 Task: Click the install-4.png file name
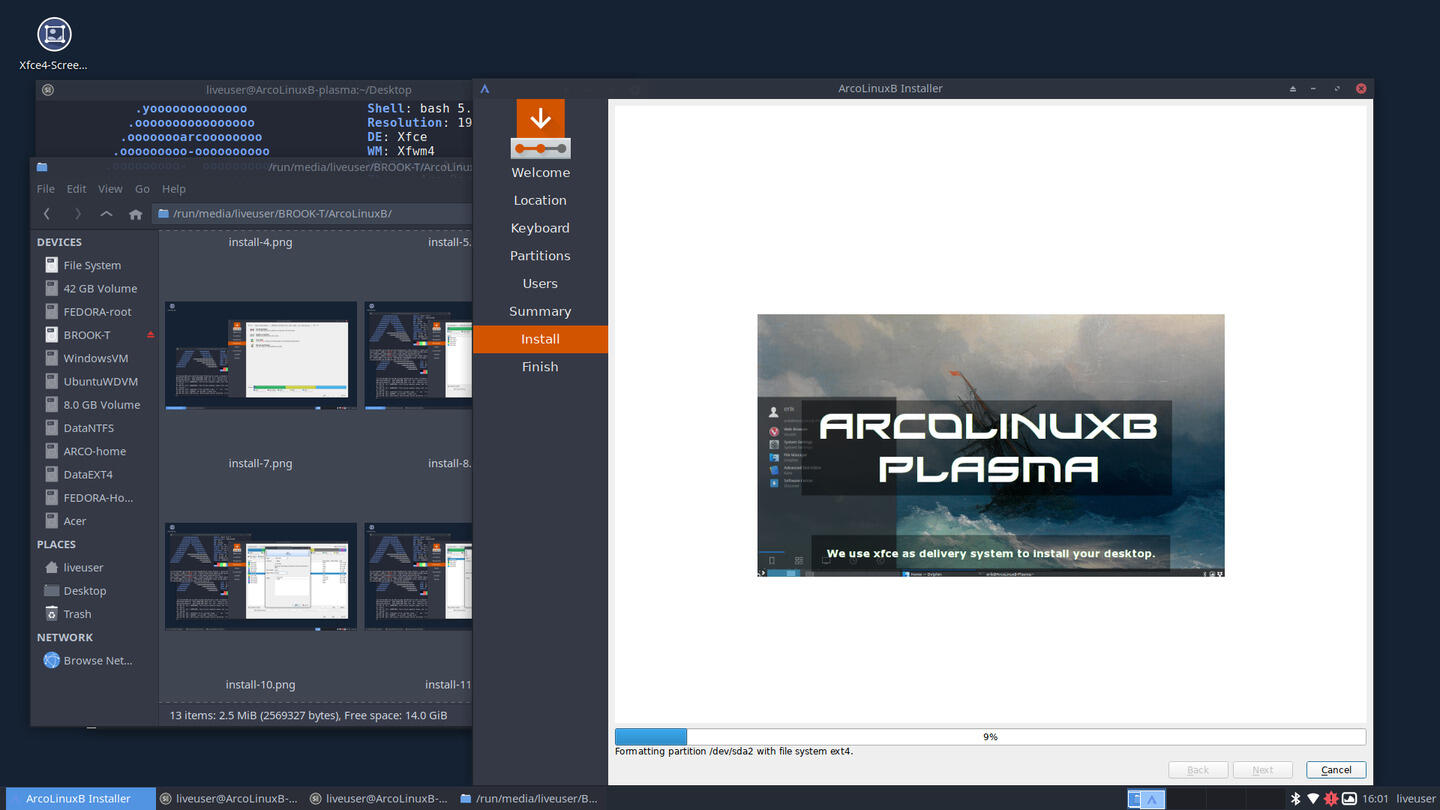[x=261, y=242]
